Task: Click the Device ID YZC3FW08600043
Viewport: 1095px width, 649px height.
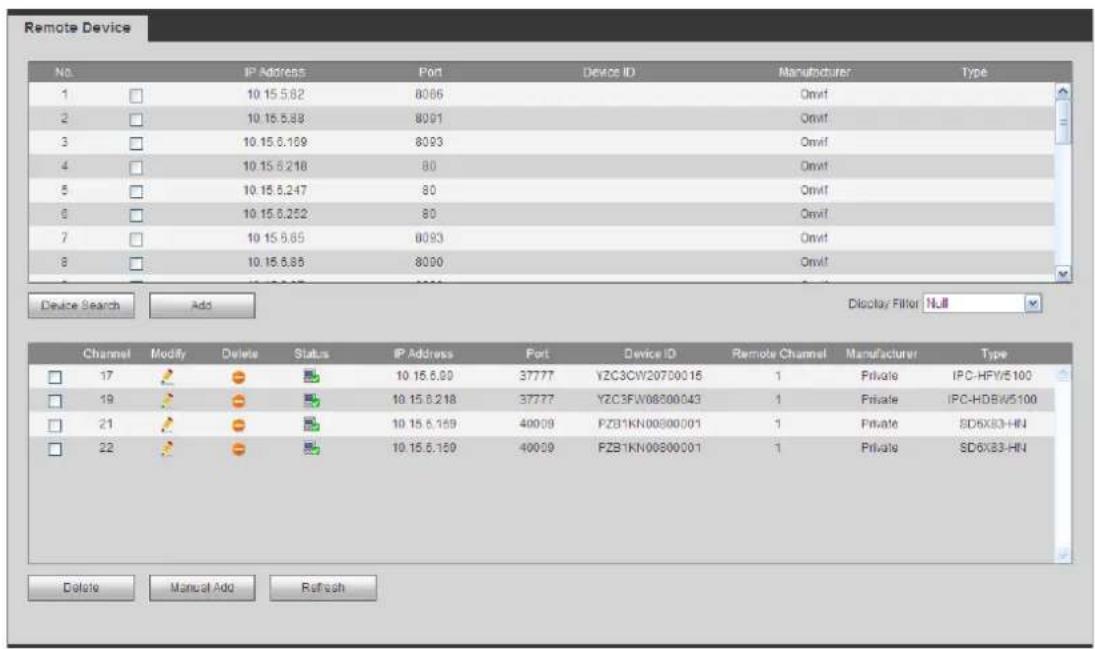Action: [649, 400]
